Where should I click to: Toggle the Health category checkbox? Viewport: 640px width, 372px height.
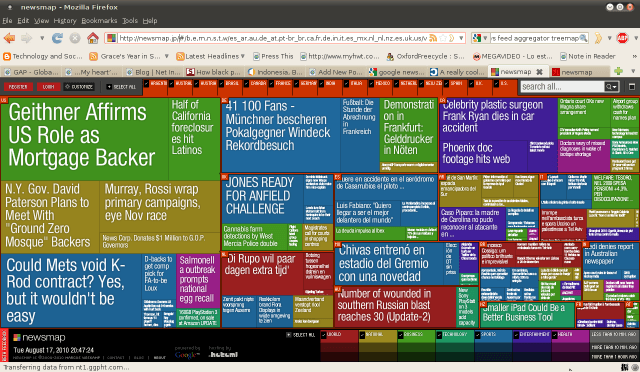pyautogui.click(x=555, y=335)
